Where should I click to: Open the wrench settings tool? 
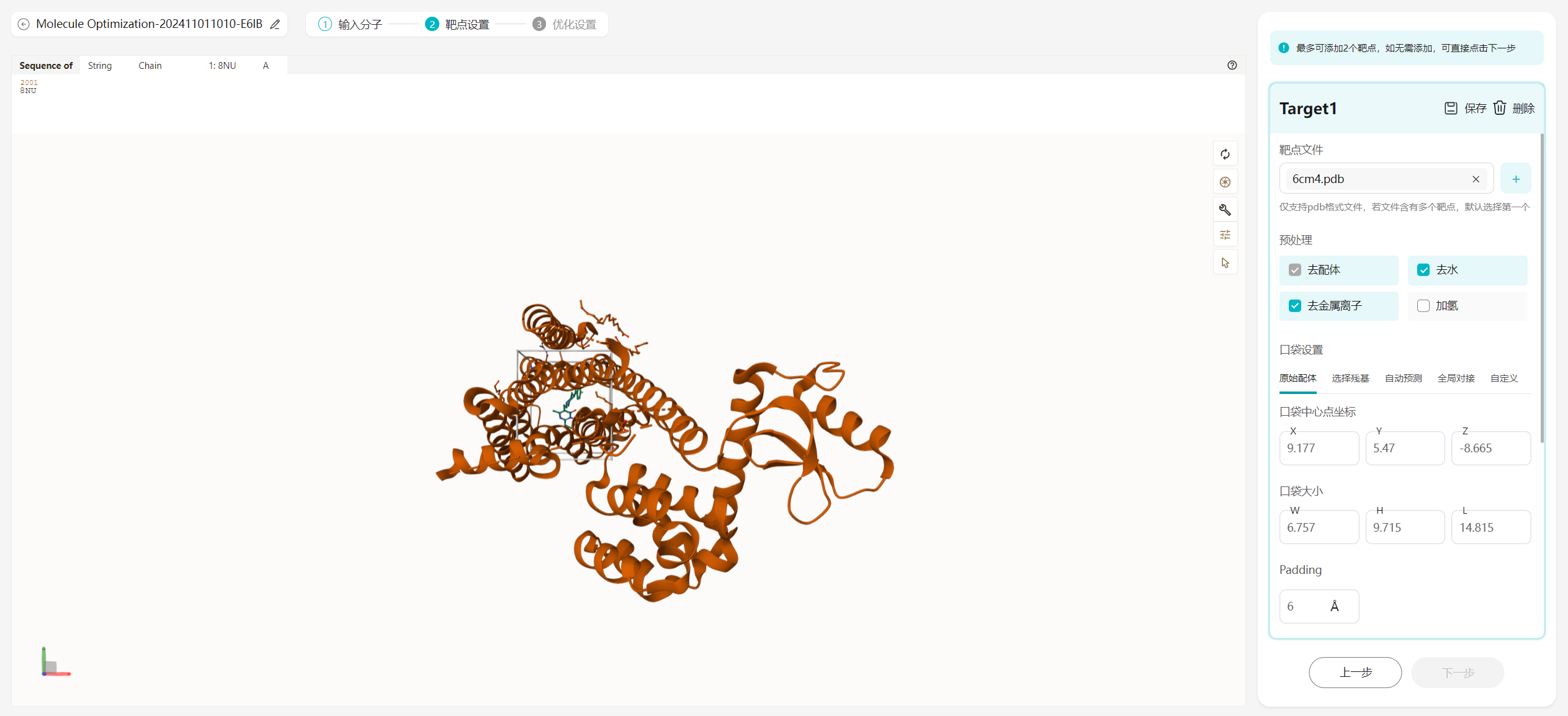tap(1225, 210)
